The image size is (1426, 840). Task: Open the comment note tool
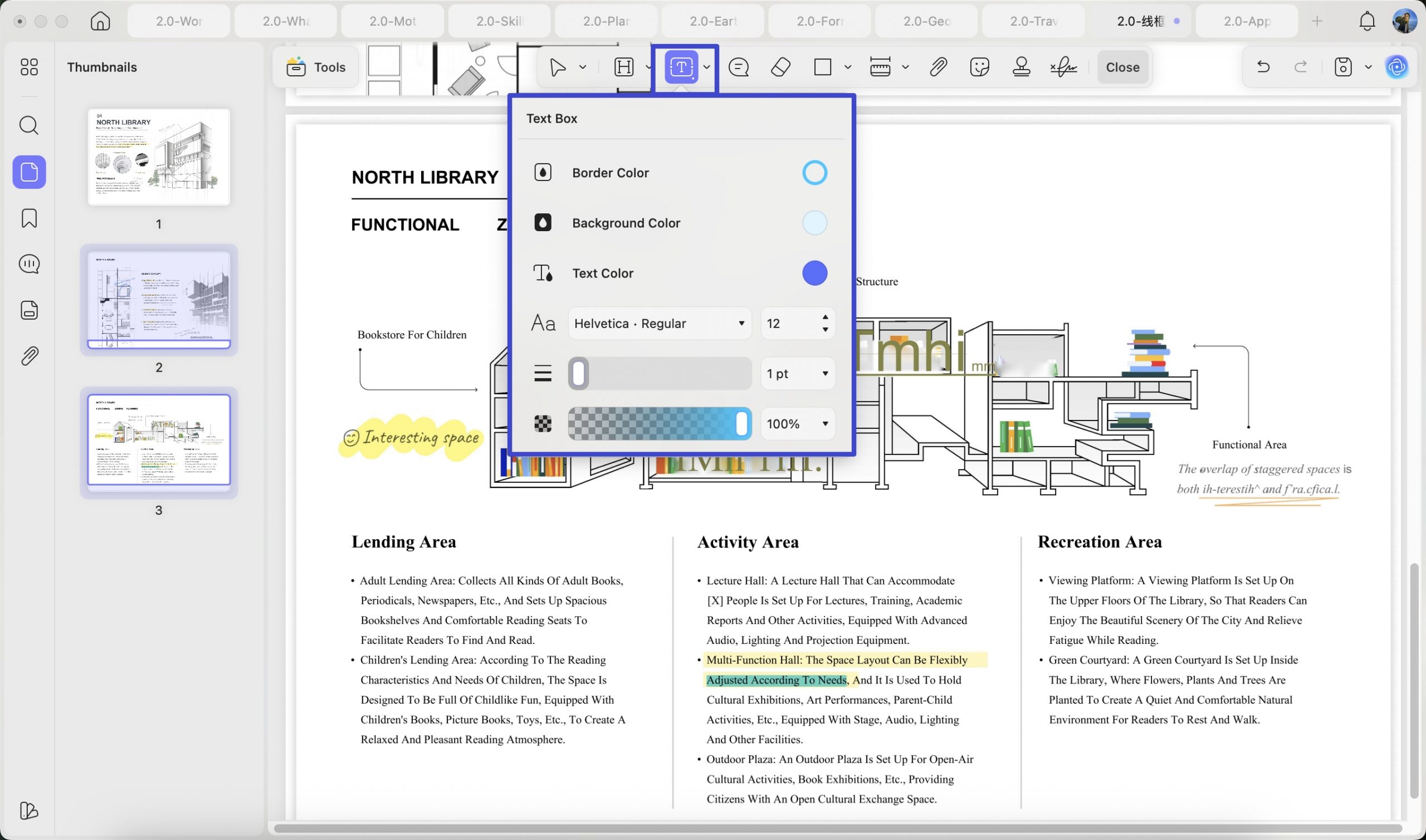pos(739,67)
